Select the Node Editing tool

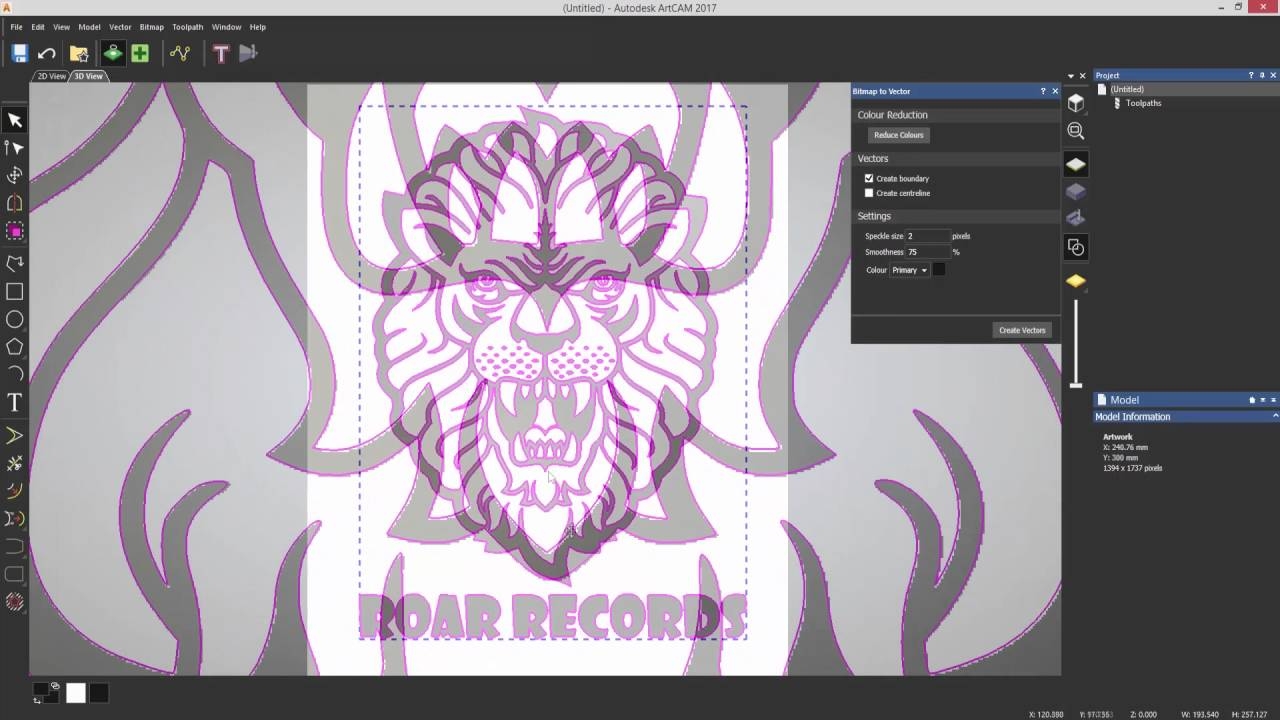15,148
